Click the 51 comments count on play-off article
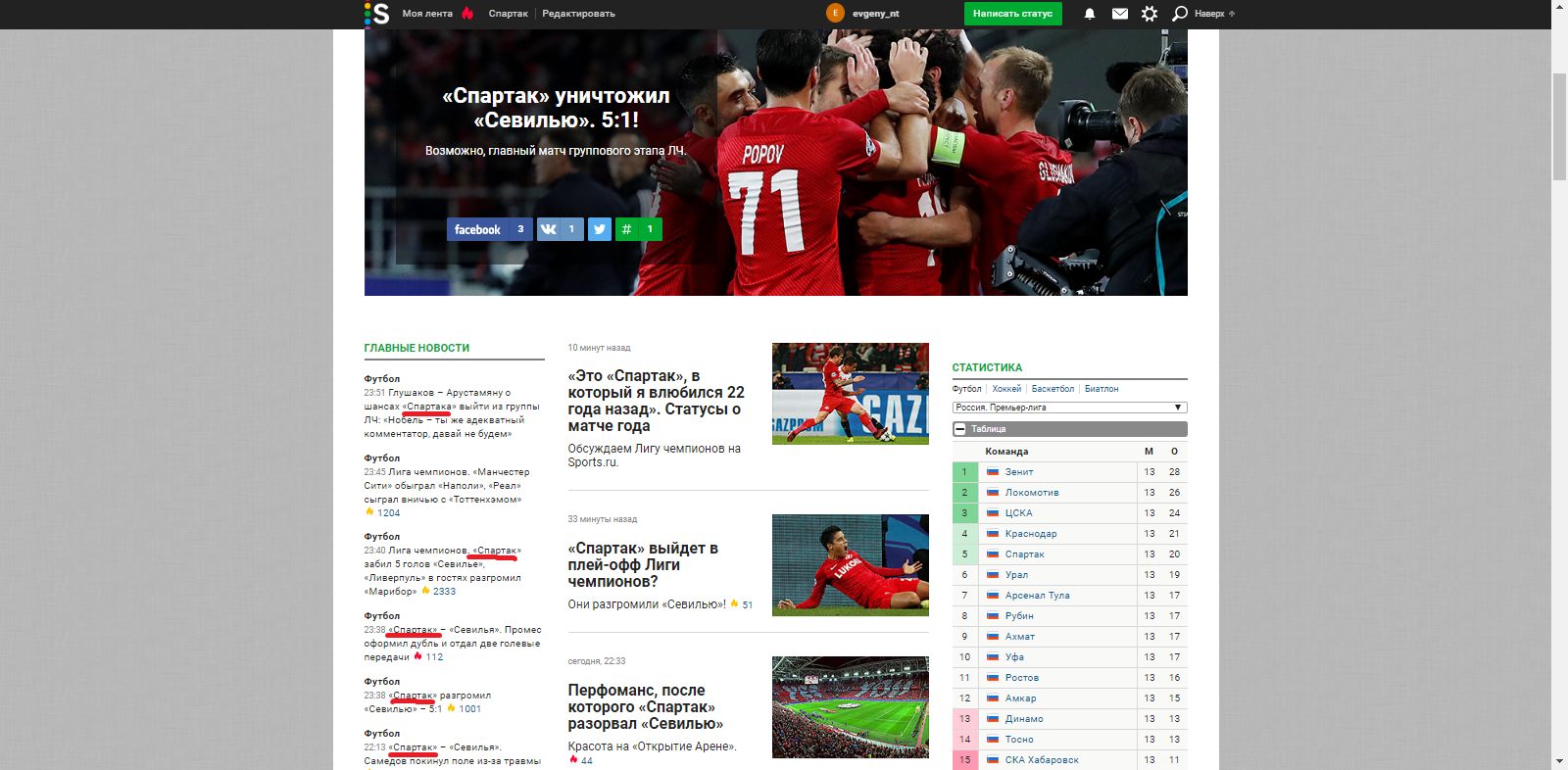 742,604
